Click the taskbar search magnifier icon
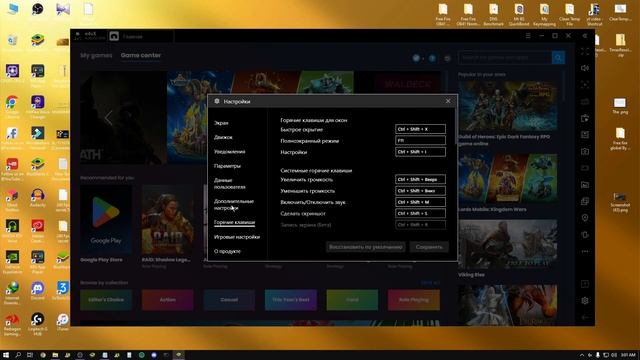 [18, 355]
